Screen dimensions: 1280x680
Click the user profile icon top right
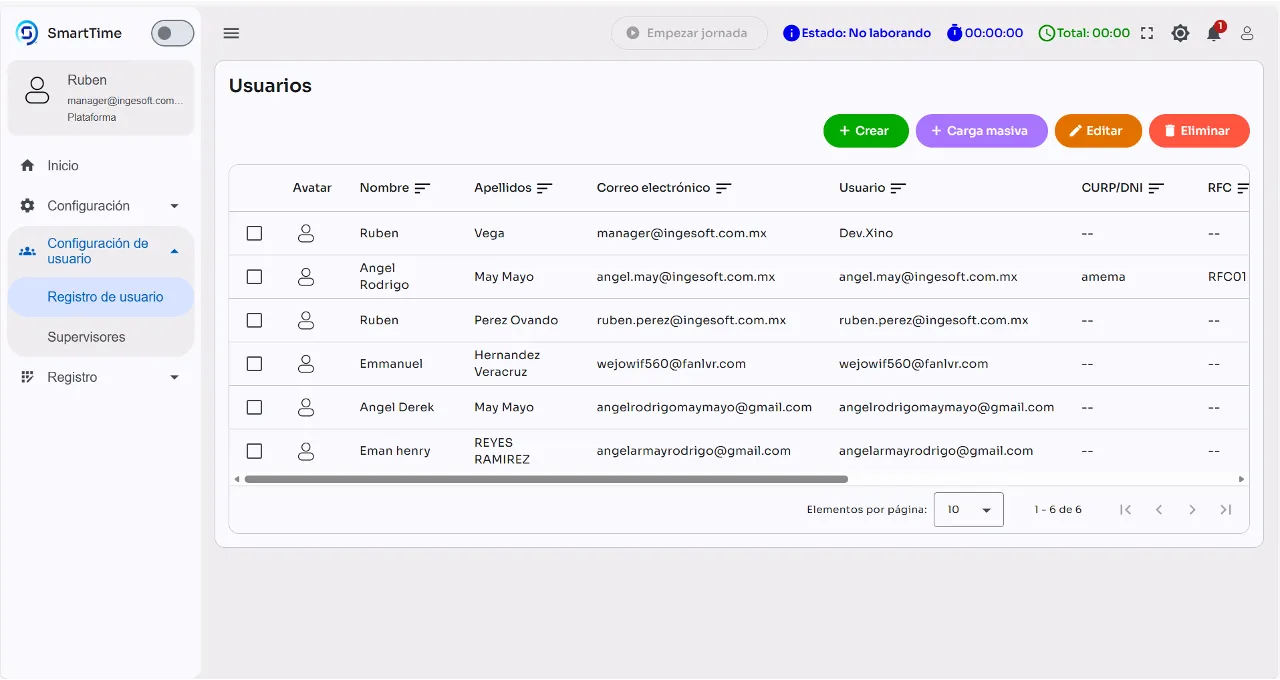point(1246,33)
